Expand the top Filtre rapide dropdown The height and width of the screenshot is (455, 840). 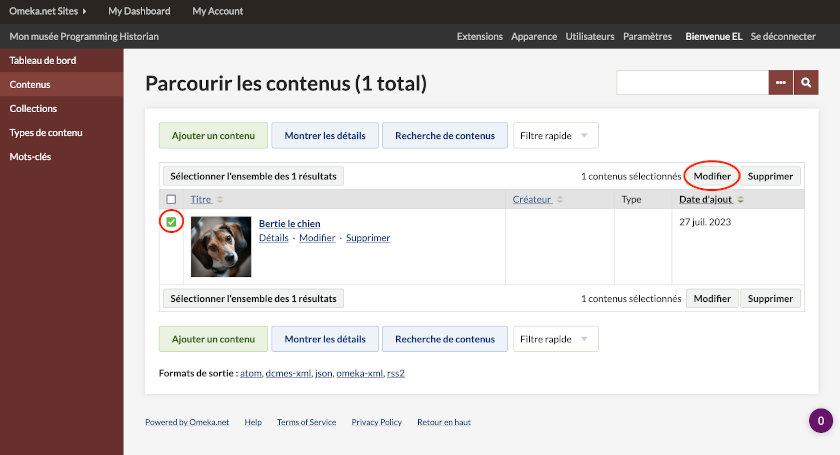click(555, 136)
